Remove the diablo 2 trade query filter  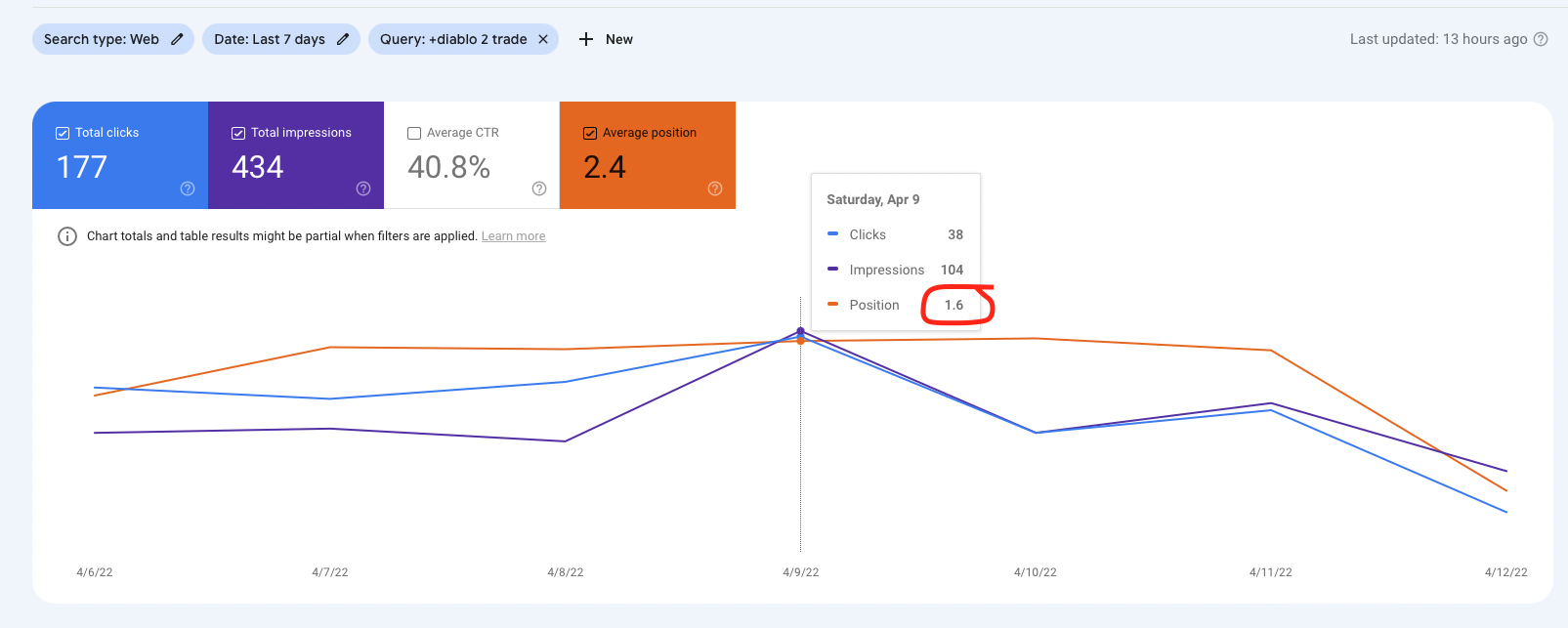[543, 39]
